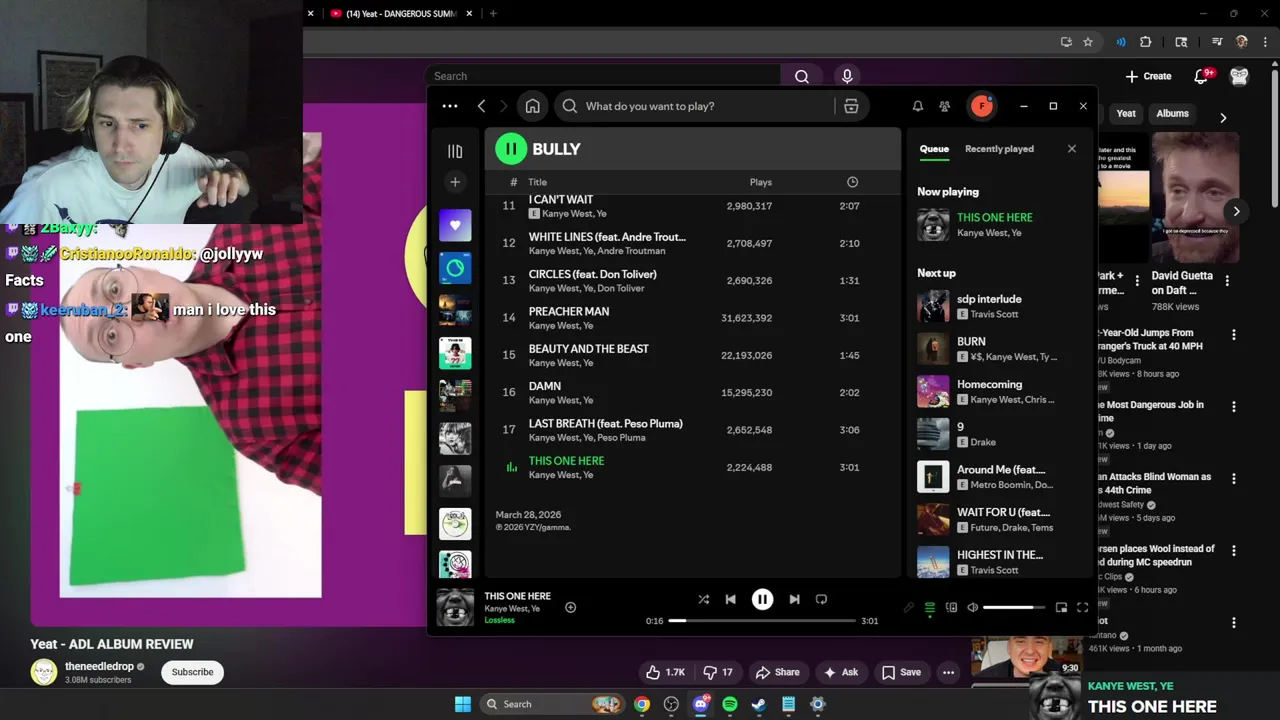1280x720 pixels.
Task: Sort tracks by duration clock icon
Action: pos(852,182)
